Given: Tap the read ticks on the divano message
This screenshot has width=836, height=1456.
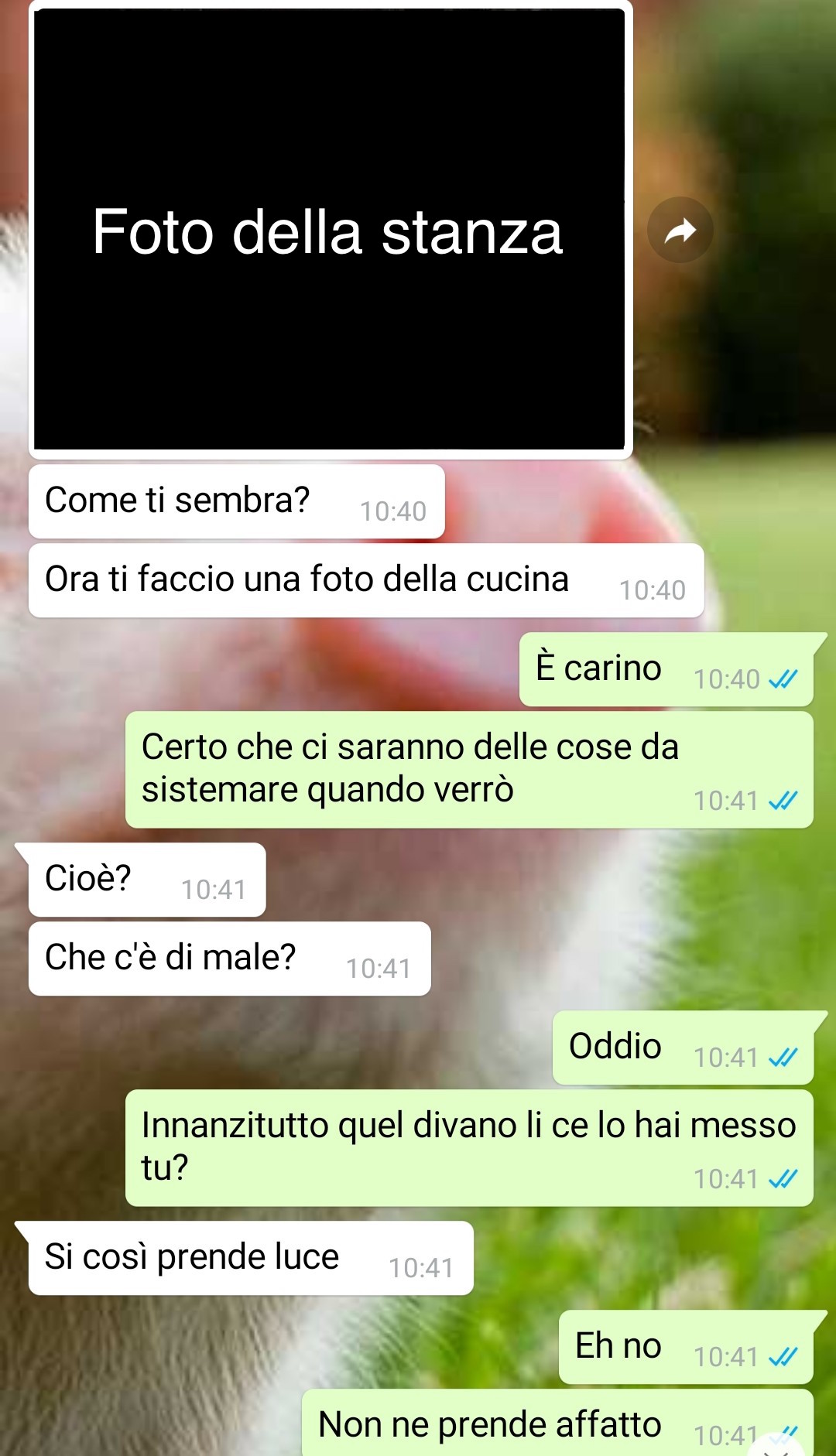Looking at the screenshot, I should coord(783,1179).
